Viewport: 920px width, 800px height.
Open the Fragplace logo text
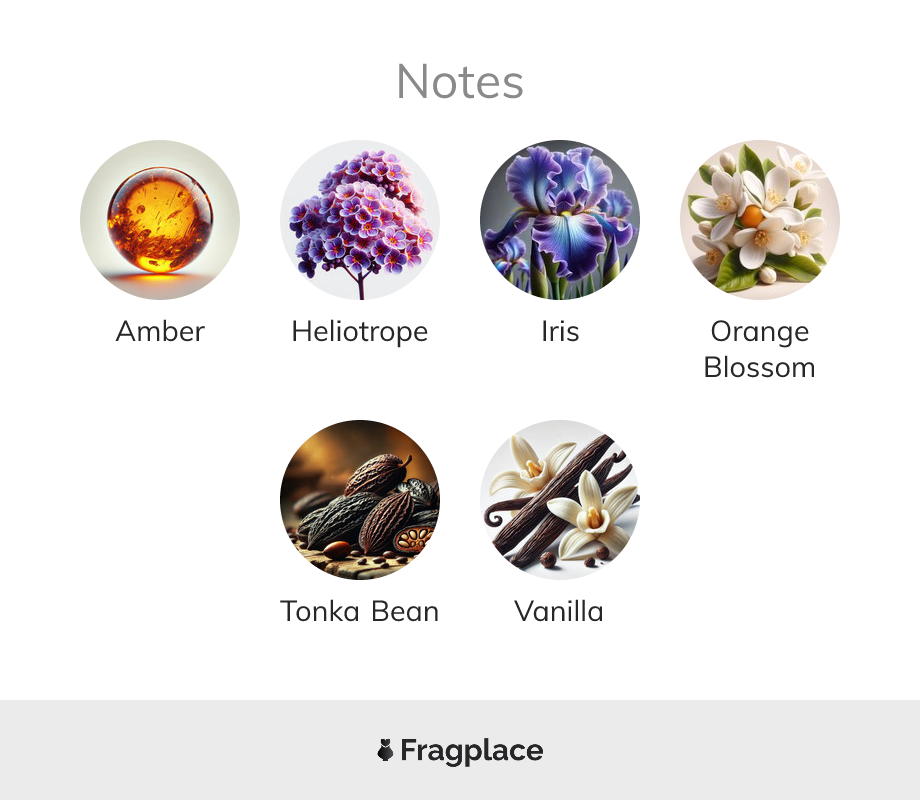472,751
